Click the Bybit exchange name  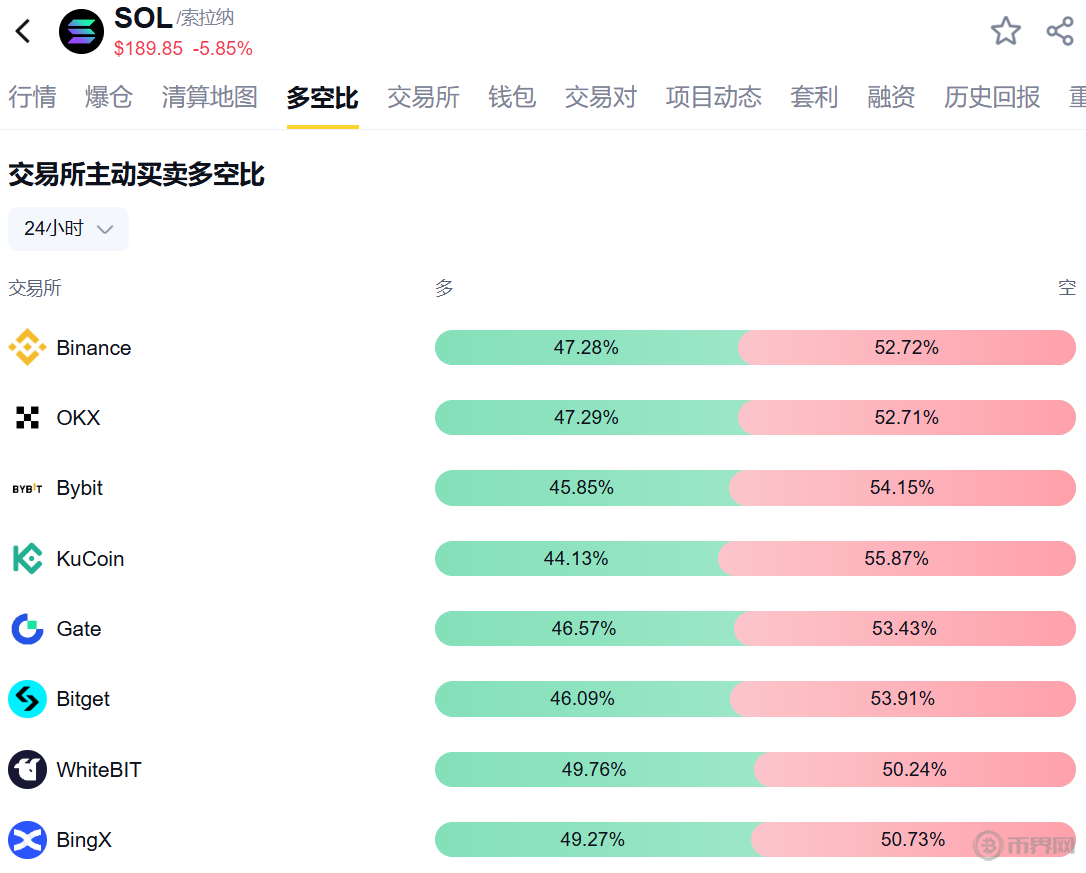tap(80, 488)
